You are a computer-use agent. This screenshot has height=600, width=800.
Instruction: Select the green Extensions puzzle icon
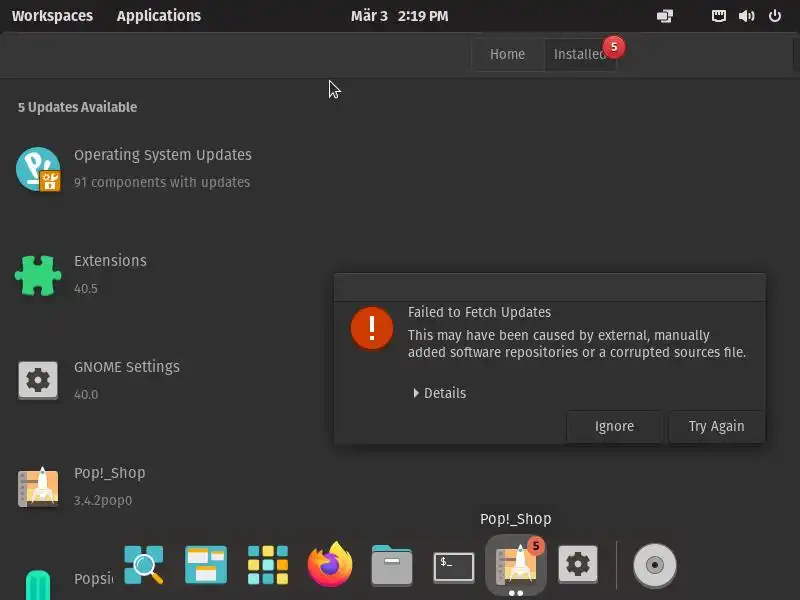point(38,276)
